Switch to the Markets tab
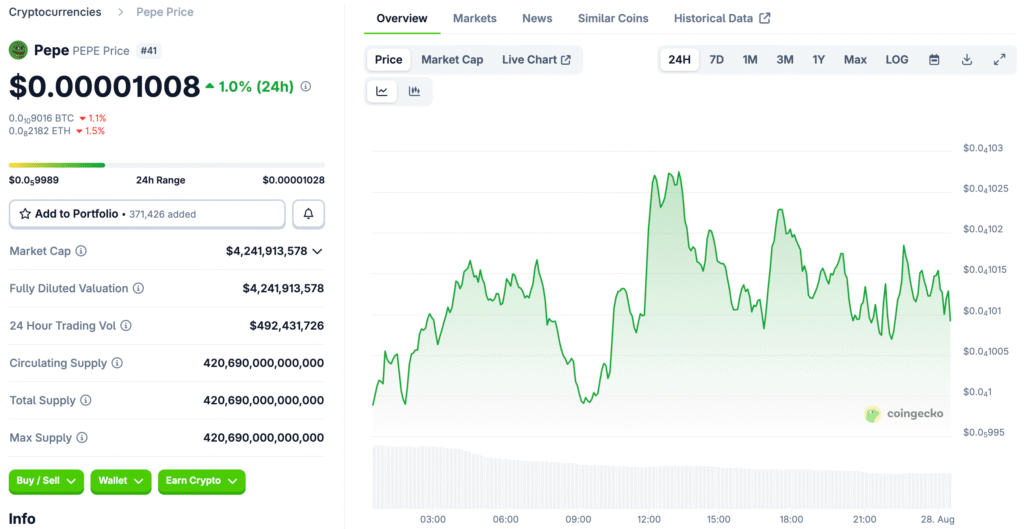The height and width of the screenshot is (529, 1024). 475,18
